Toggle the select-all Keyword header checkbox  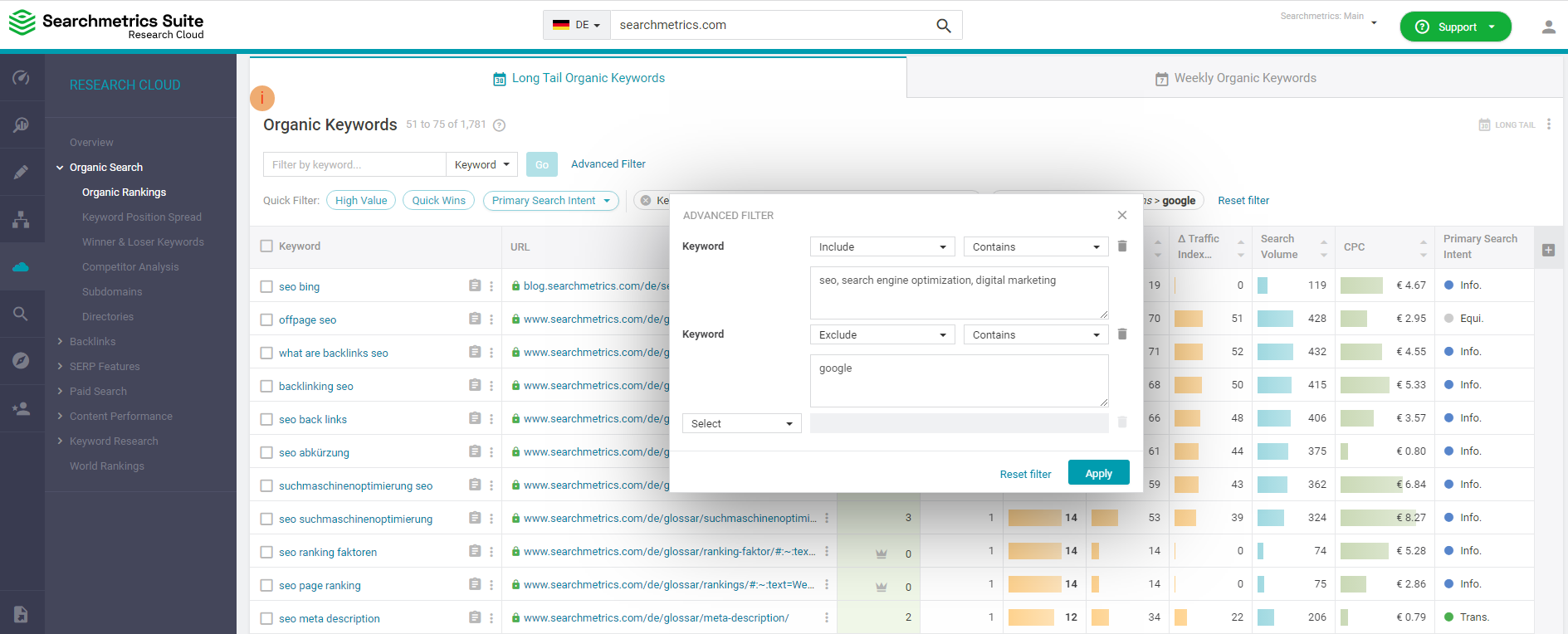tap(266, 246)
